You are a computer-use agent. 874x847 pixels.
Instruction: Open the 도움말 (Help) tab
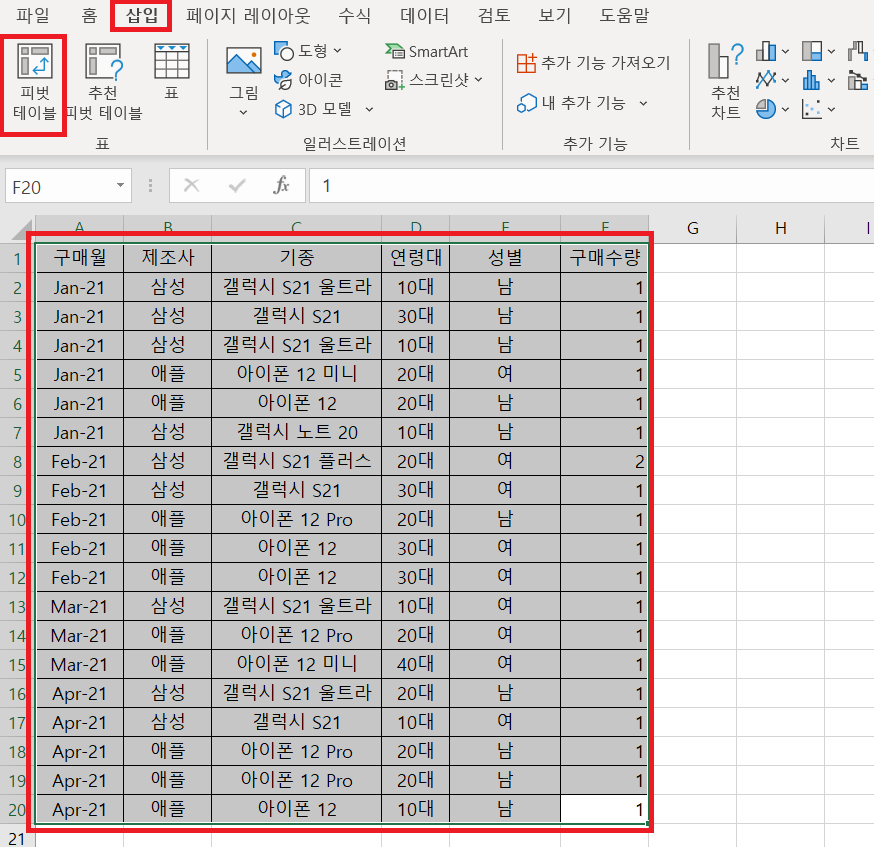point(624,16)
